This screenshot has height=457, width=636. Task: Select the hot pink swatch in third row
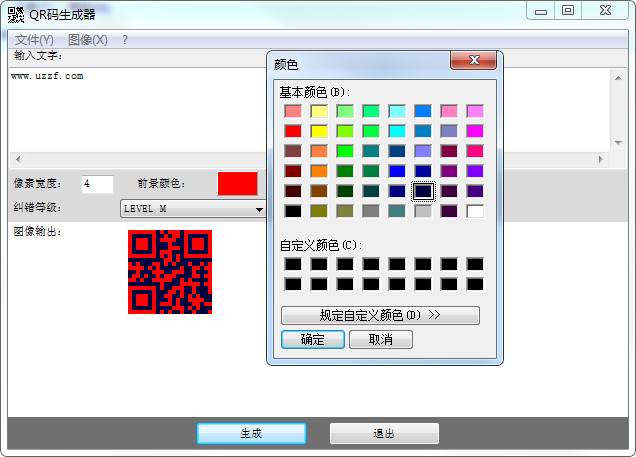click(475, 151)
